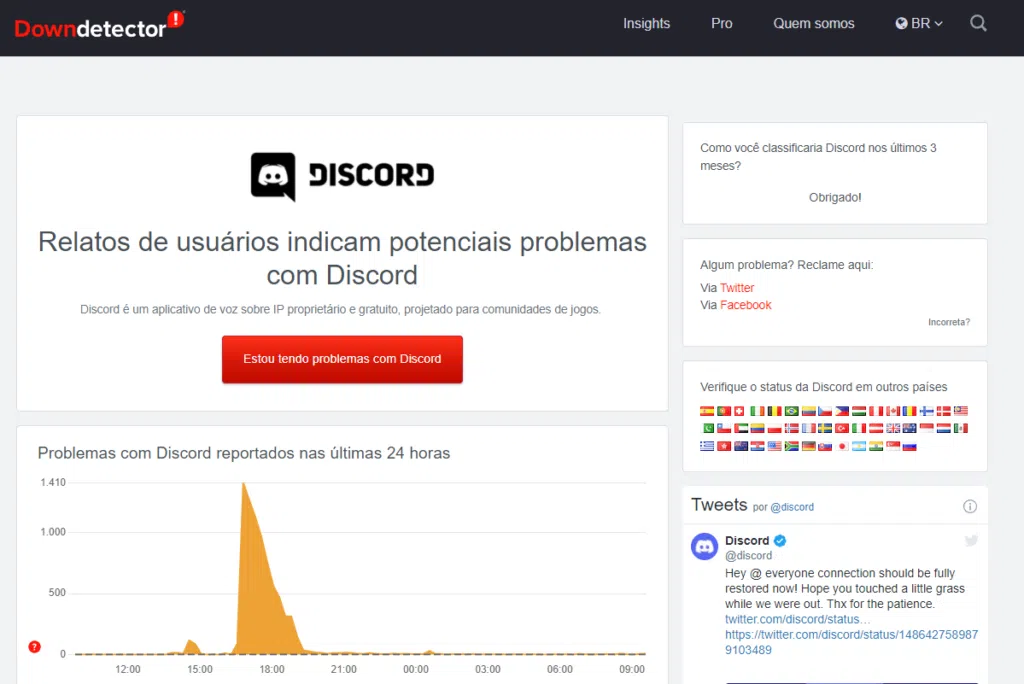Viewport: 1024px width, 684px height.
Task: Open the twitter.com/discord/status tweet link
Action: point(796,619)
